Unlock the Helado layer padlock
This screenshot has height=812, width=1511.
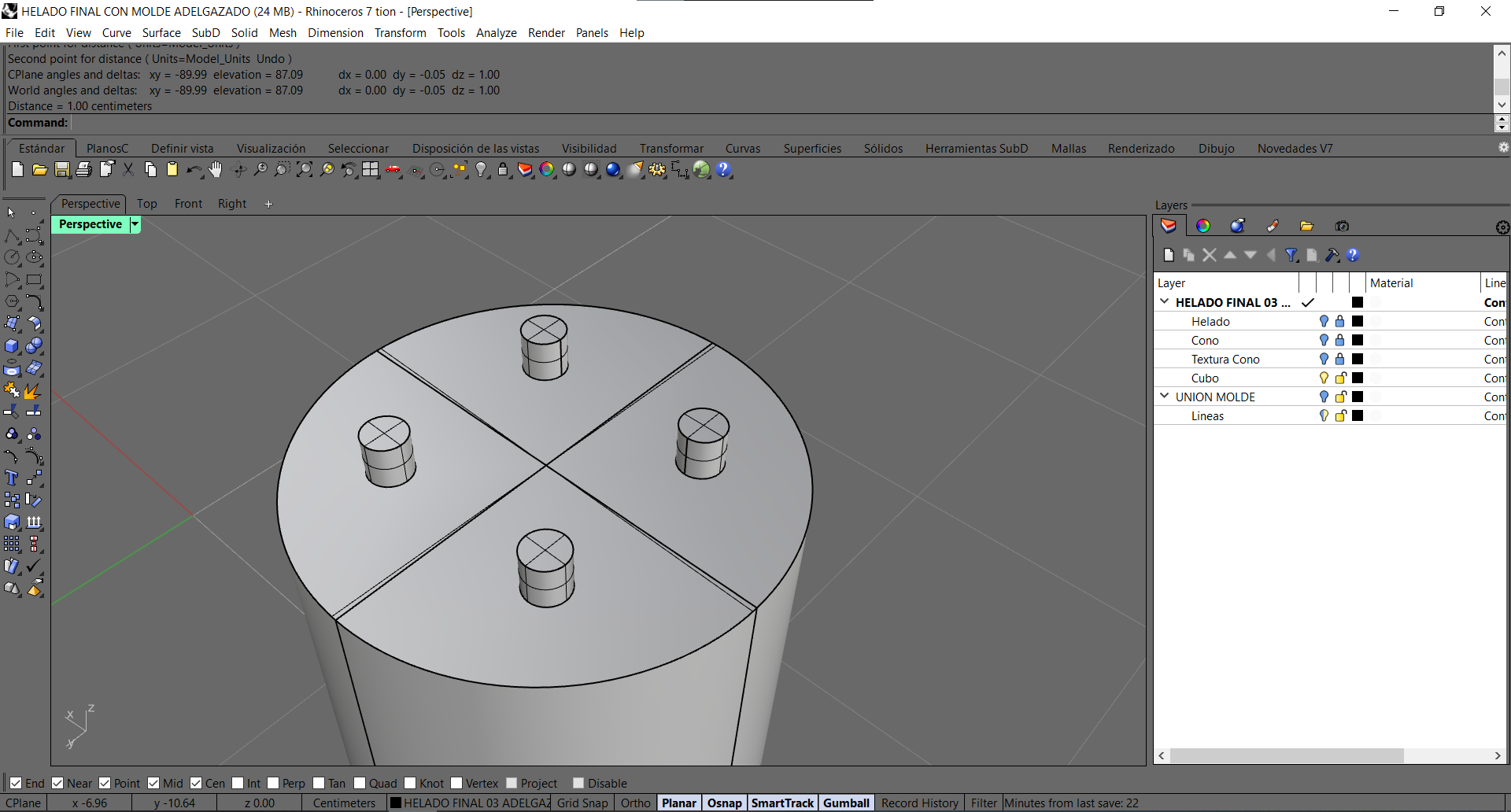coord(1340,321)
